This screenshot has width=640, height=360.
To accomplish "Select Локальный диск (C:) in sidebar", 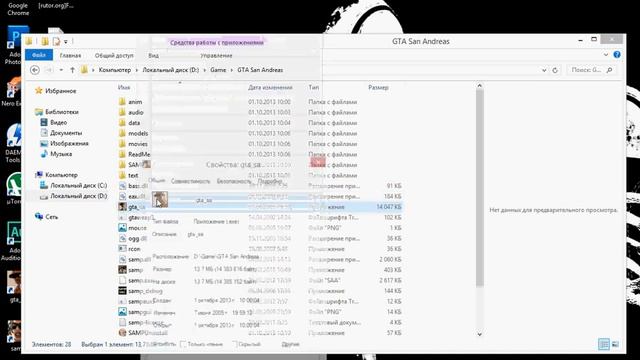I will (x=73, y=185).
